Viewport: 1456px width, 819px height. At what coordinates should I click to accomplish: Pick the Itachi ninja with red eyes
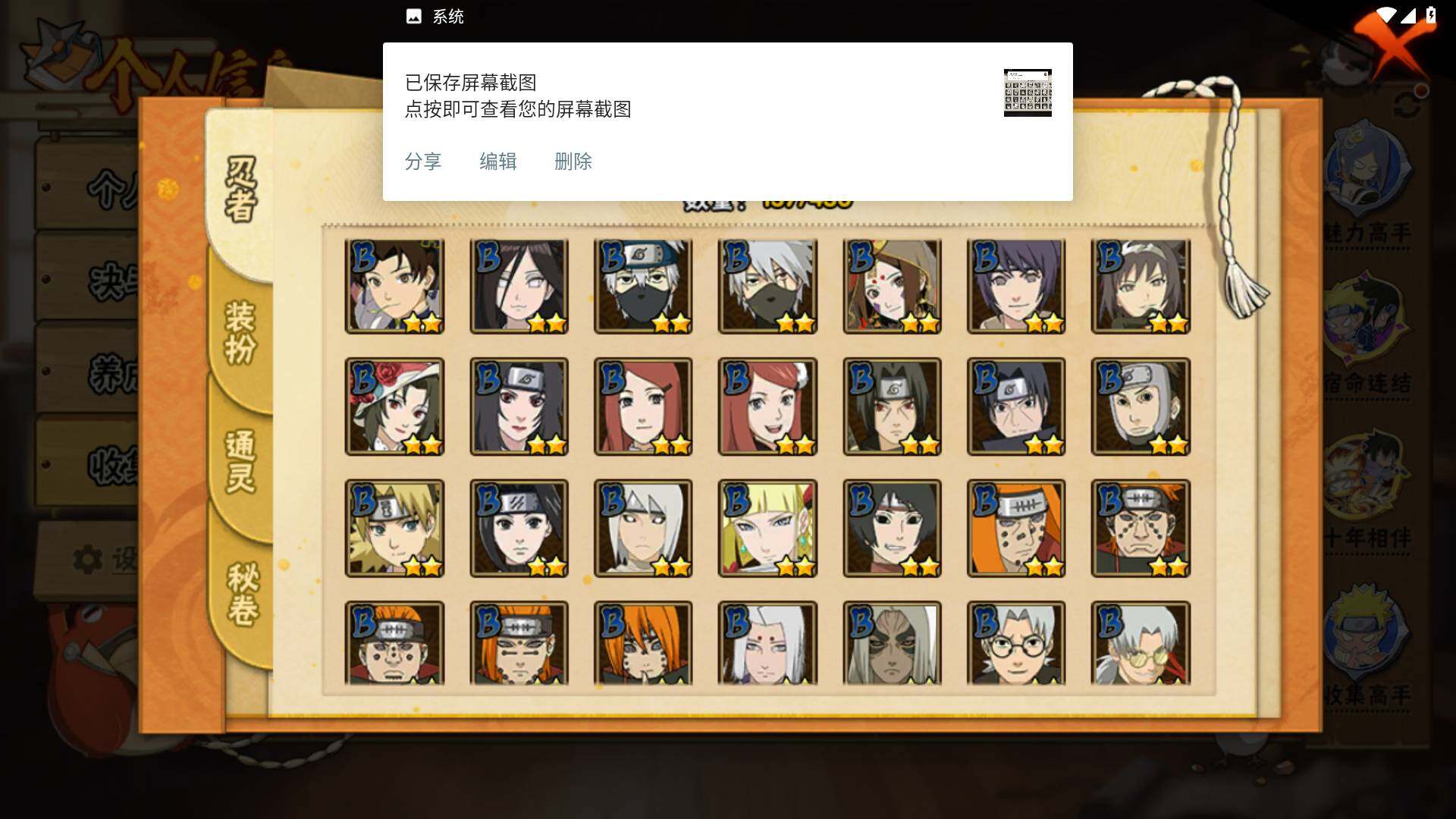point(892,407)
